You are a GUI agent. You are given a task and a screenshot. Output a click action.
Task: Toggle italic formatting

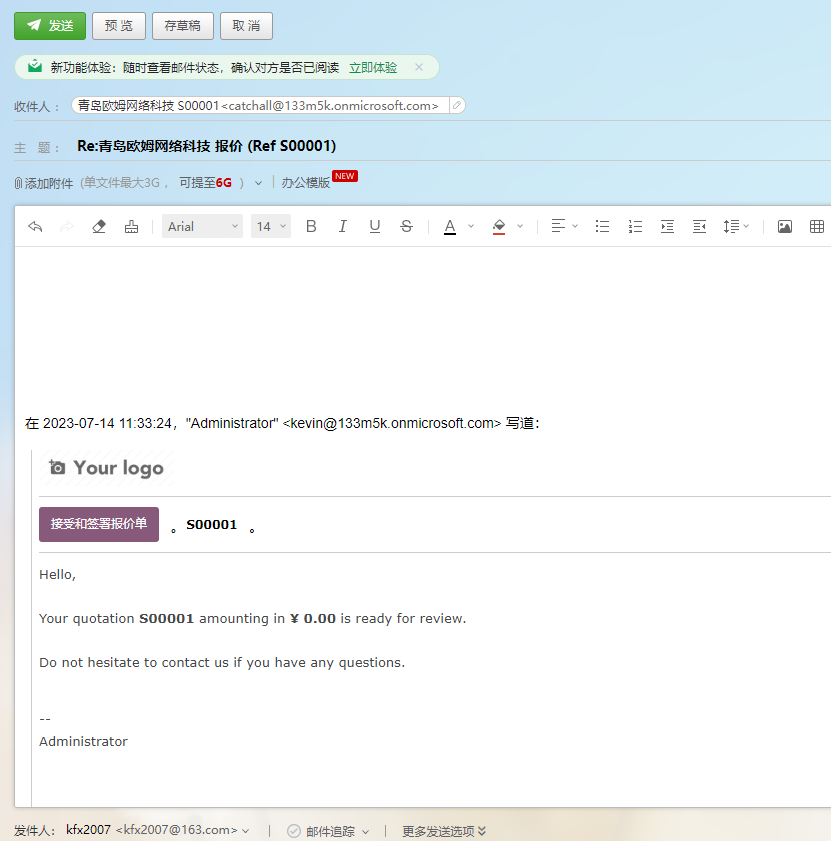[342, 227]
